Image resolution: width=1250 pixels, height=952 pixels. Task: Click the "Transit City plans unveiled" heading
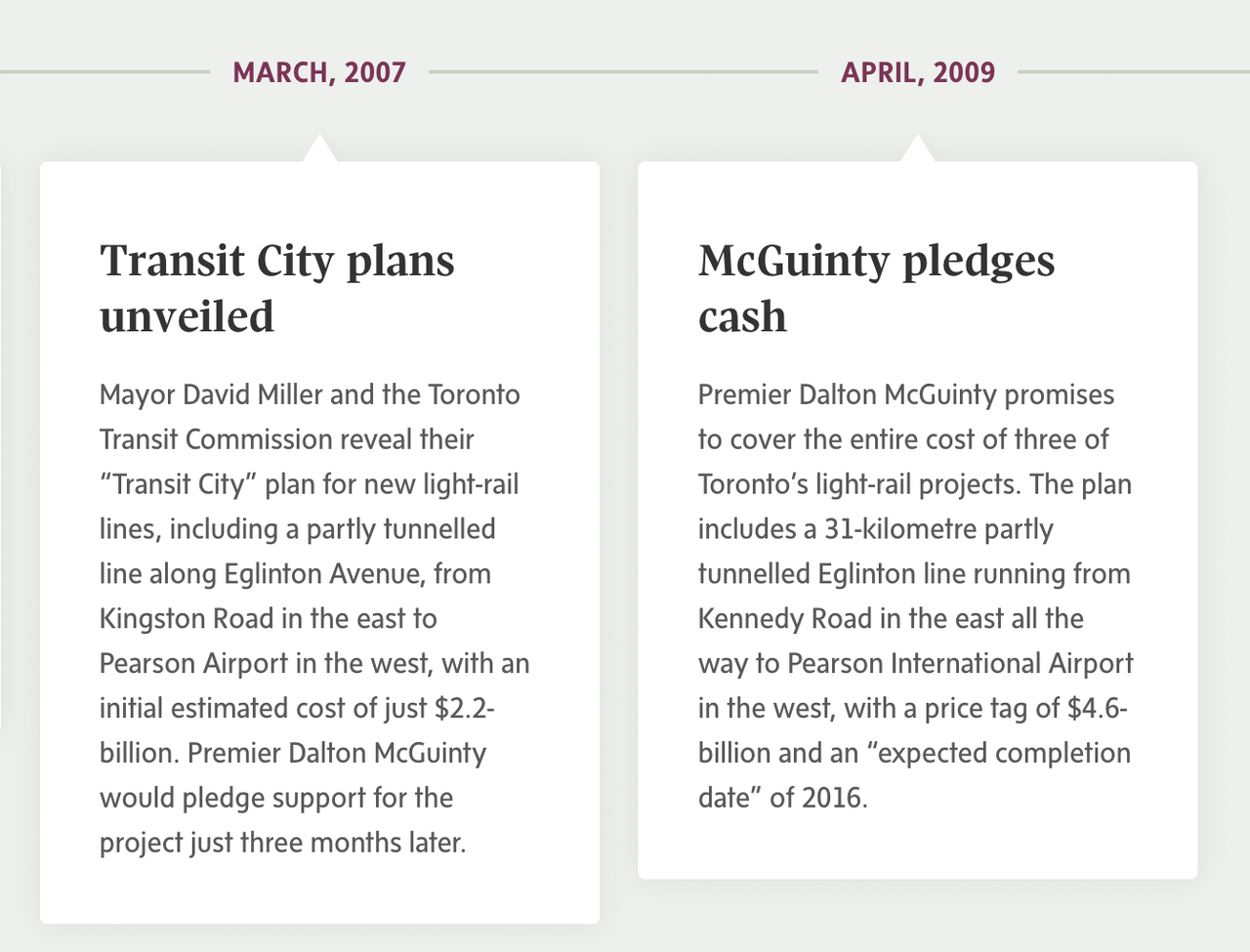[277, 288]
